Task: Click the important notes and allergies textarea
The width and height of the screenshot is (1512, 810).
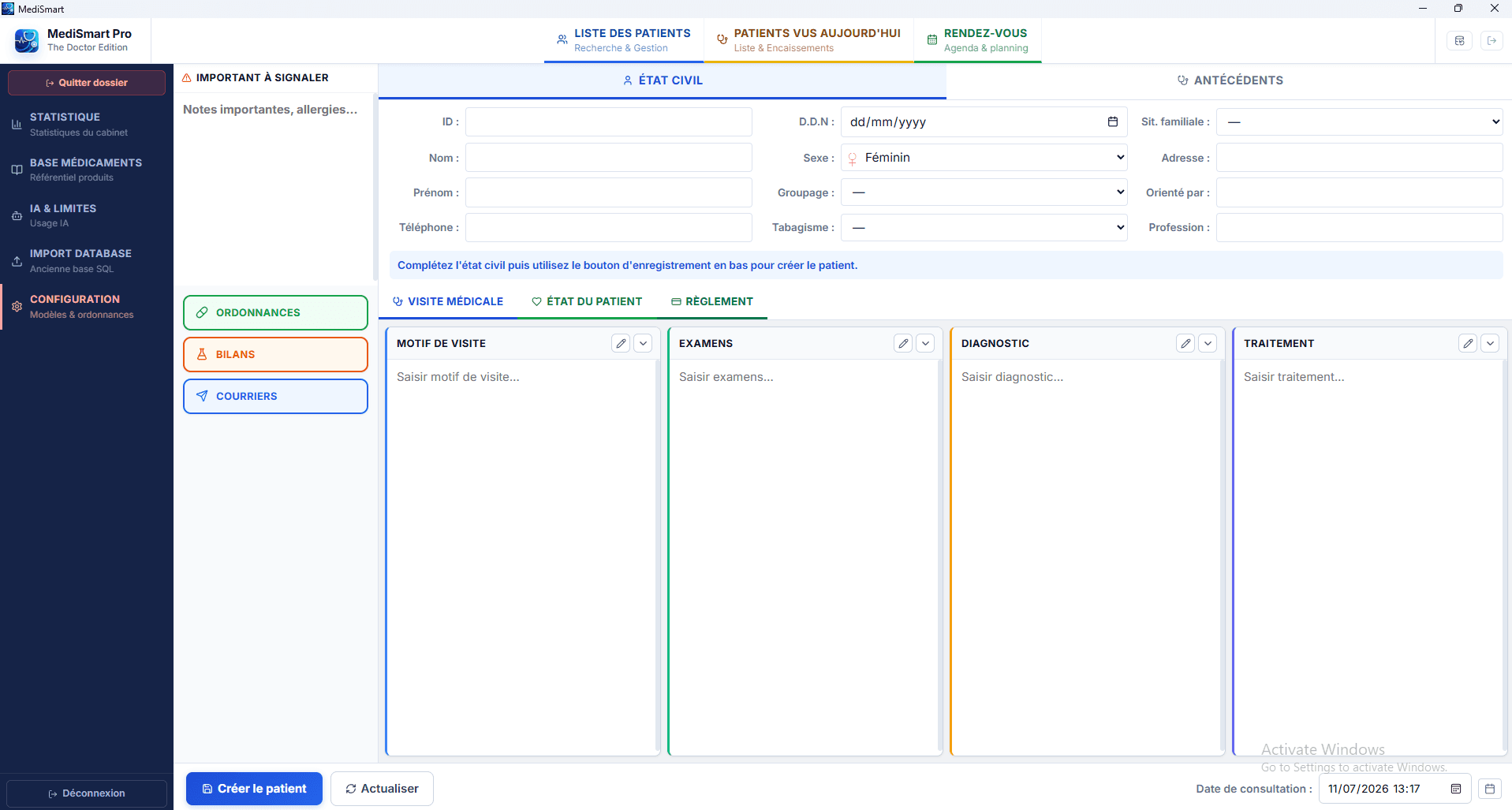Action: [x=274, y=187]
